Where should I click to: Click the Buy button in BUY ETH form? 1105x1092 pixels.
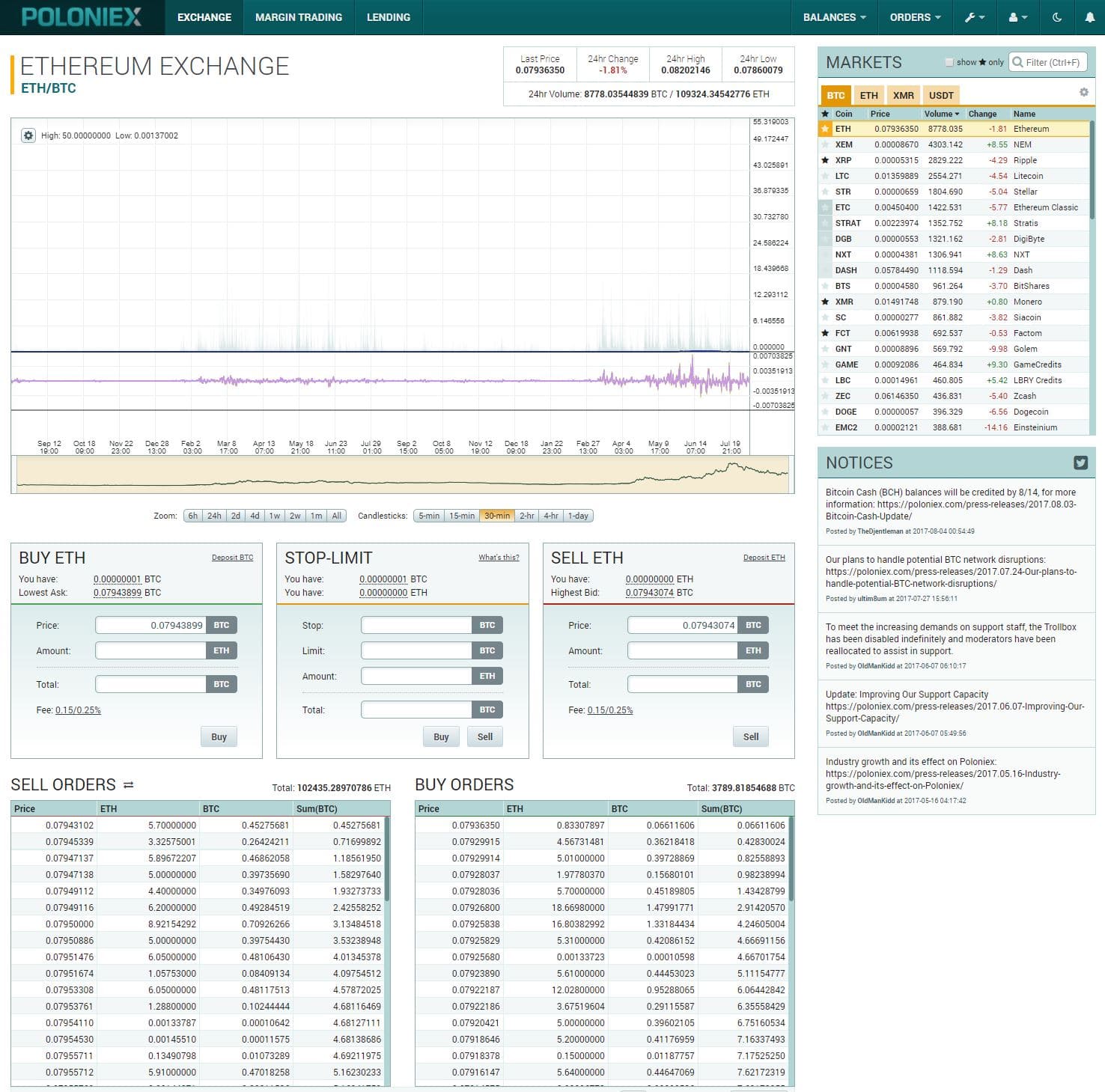pyautogui.click(x=219, y=736)
